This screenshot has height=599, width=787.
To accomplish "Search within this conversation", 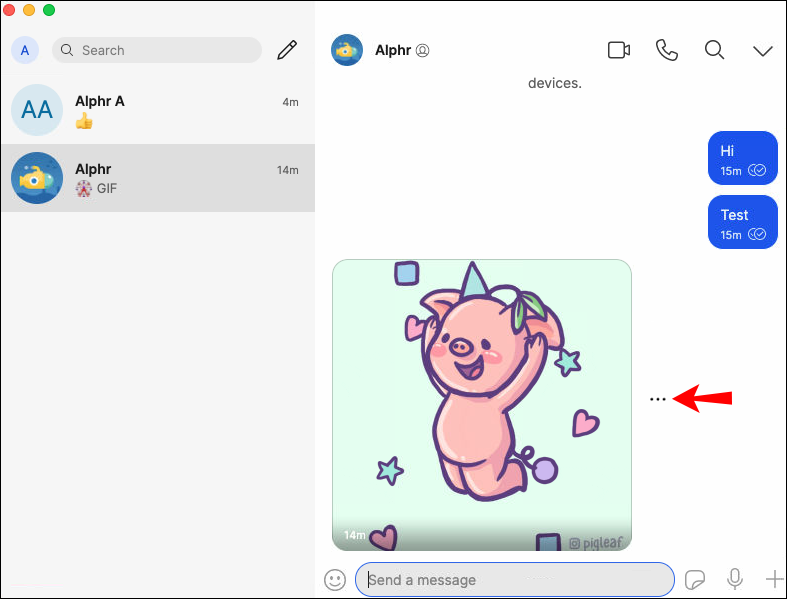I will 714,50.
